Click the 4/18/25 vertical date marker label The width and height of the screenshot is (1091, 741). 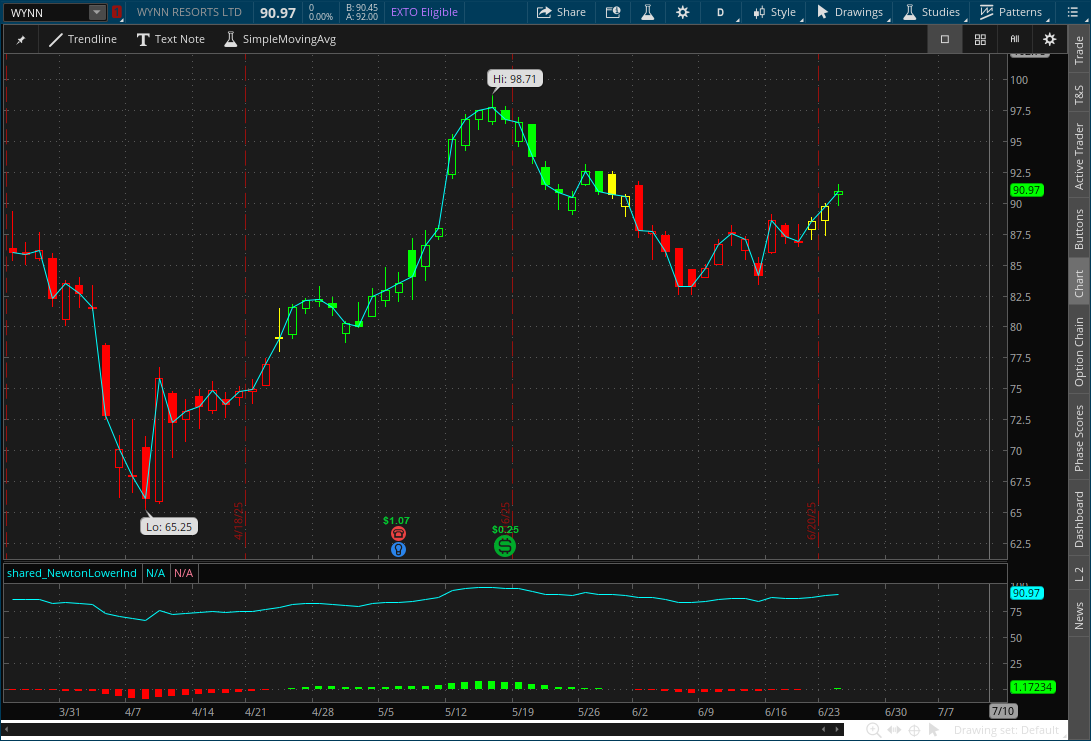pos(239,521)
